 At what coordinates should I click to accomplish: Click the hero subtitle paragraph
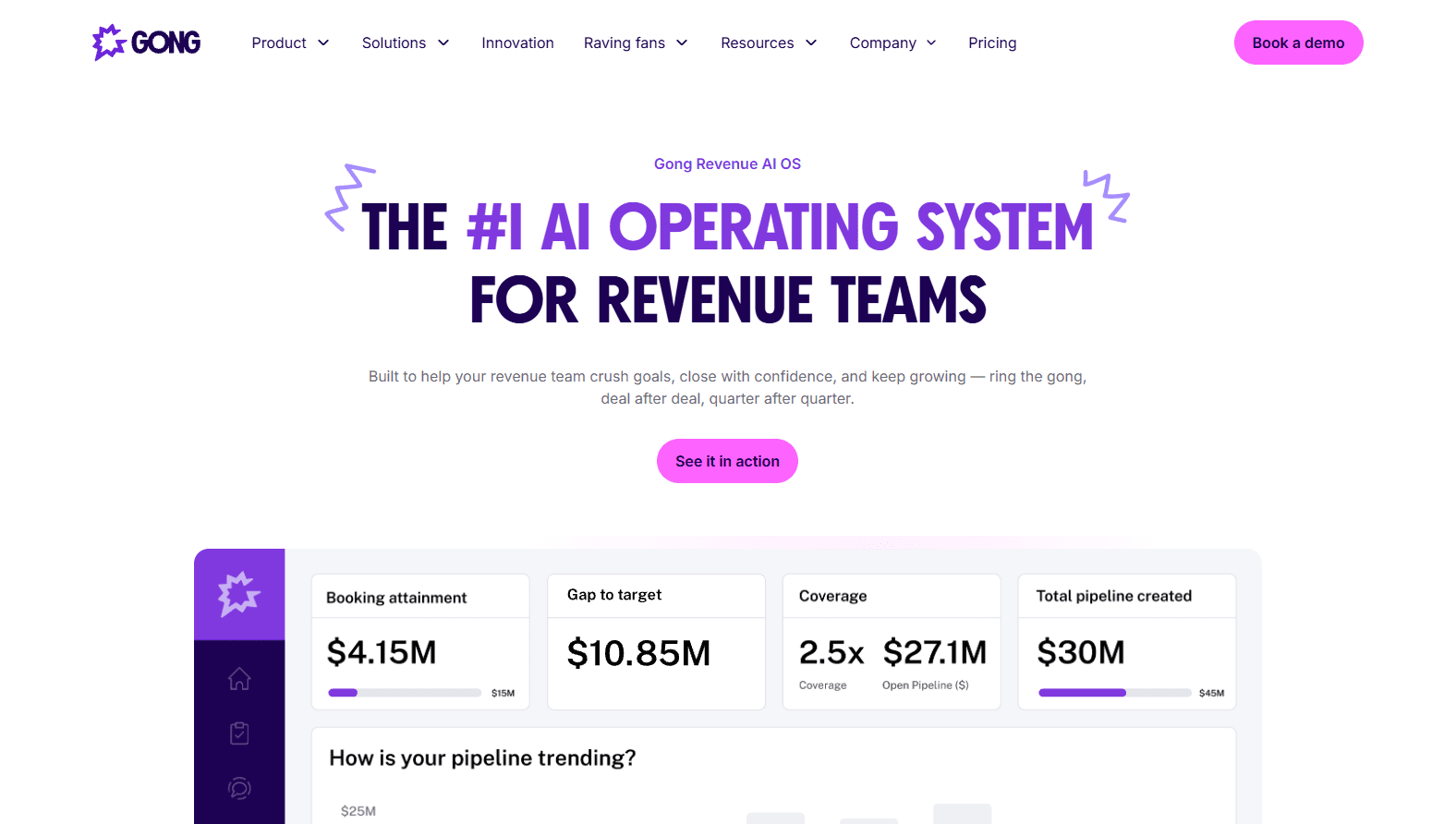pyautogui.click(x=727, y=388)
